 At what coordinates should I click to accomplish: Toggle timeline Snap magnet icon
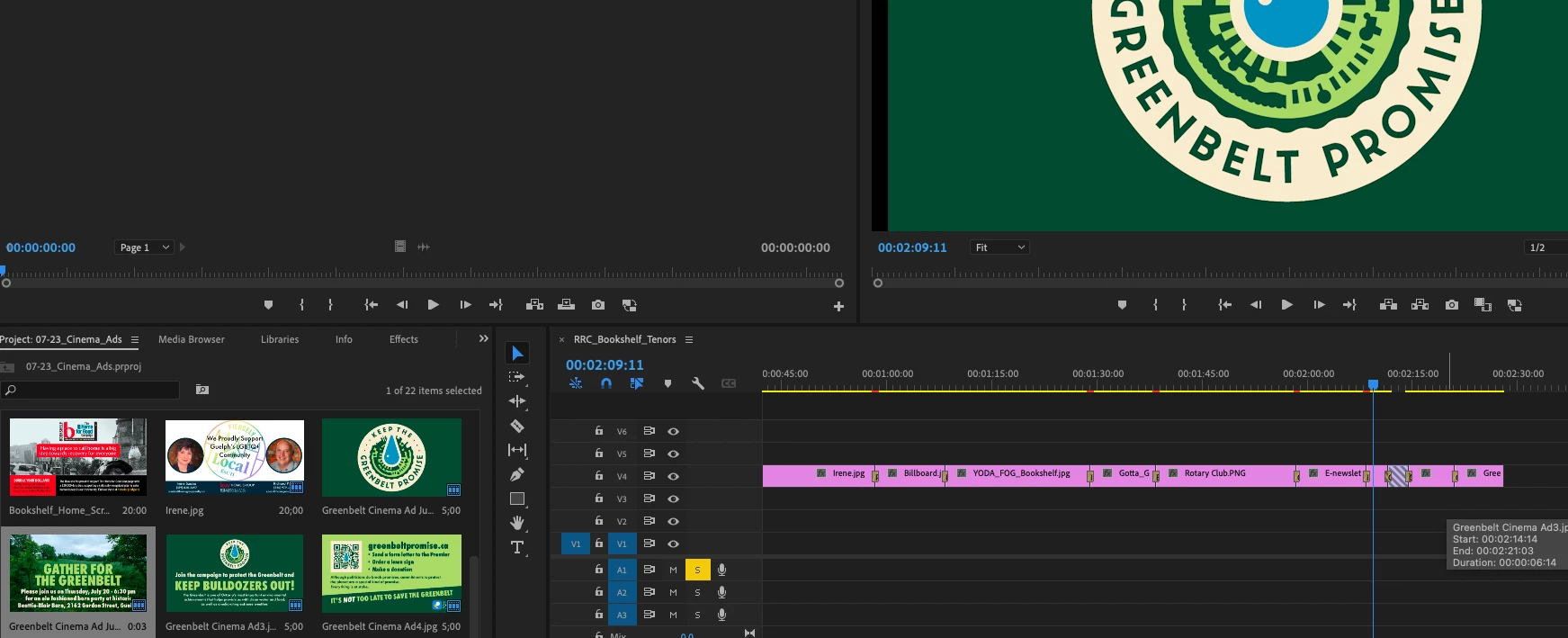606,383
